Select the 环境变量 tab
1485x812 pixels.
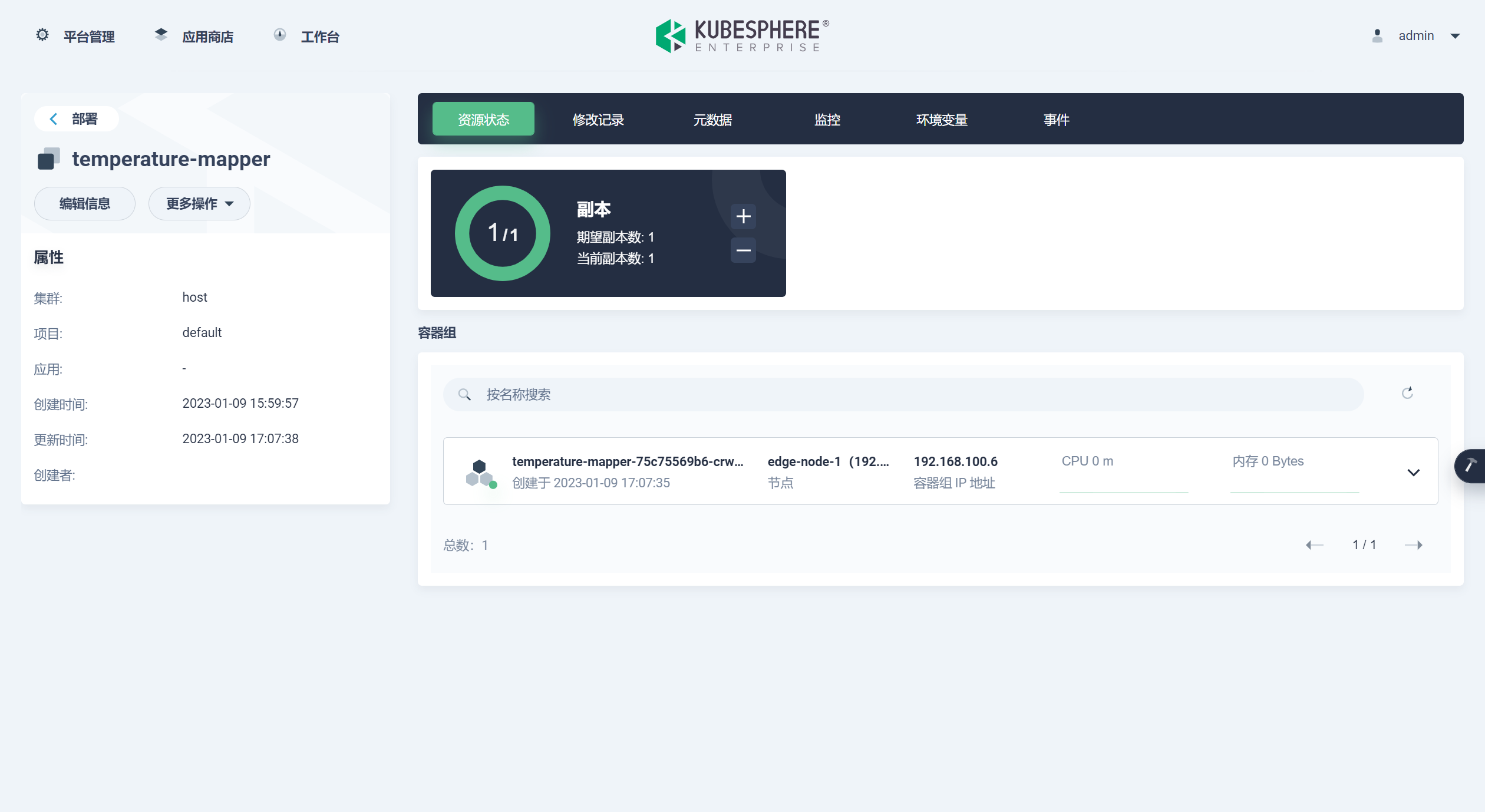coord(941,119)
